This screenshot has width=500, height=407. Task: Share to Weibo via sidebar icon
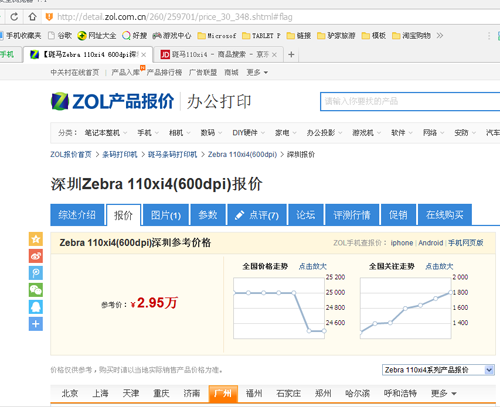coord(36,256)
